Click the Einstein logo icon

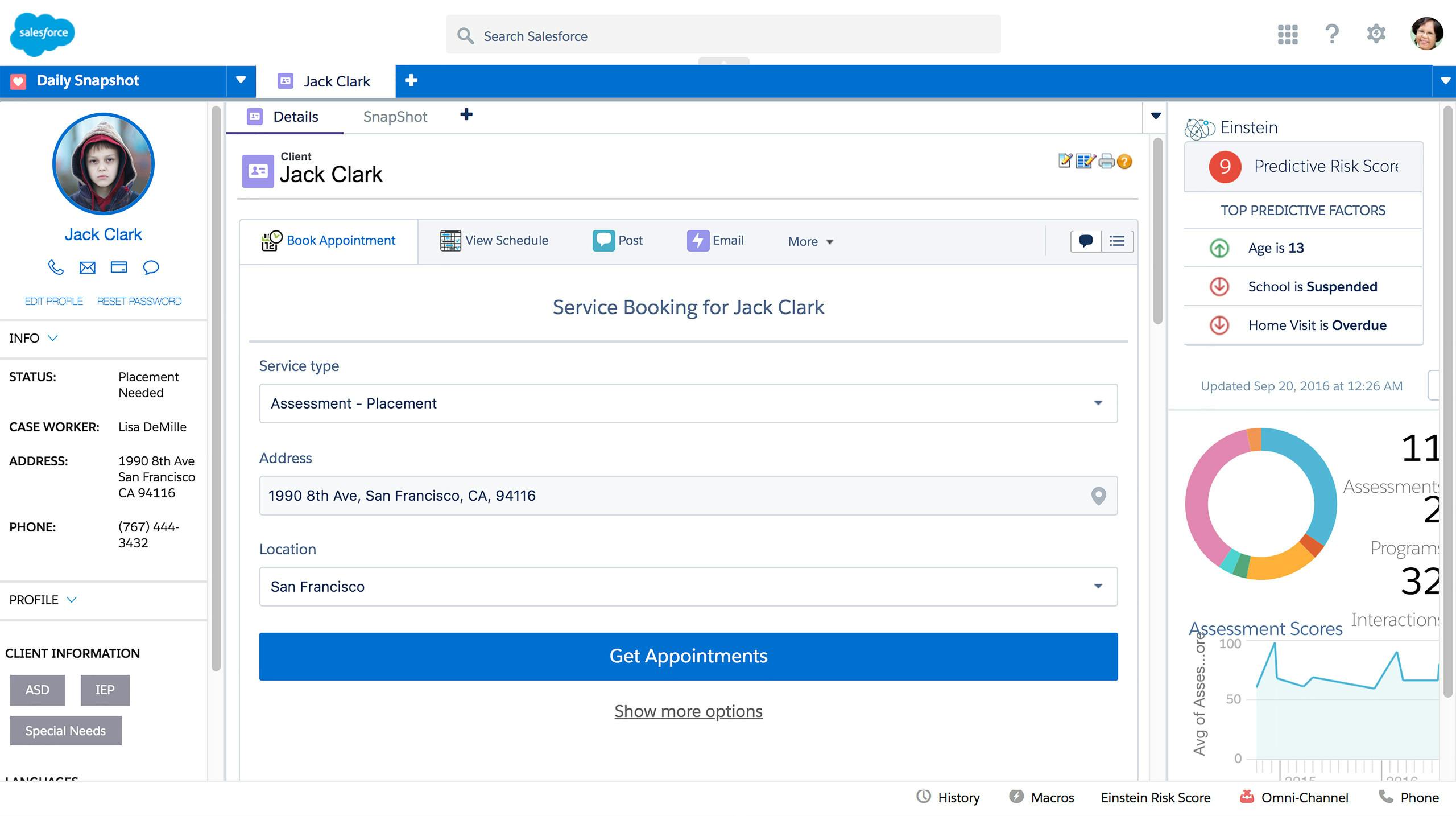pos(1199,129)
